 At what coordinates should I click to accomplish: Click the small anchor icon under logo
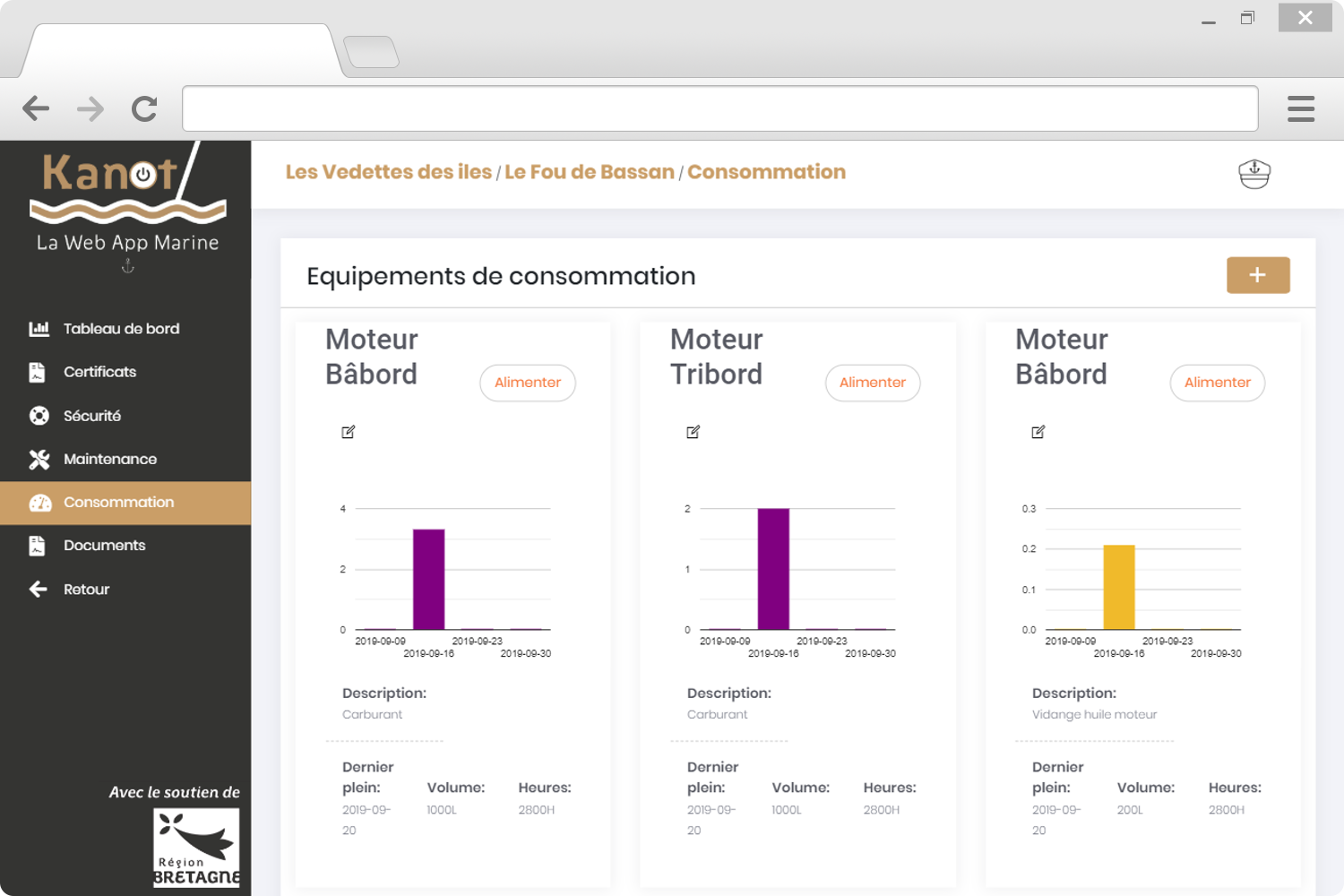coord(128,266)
